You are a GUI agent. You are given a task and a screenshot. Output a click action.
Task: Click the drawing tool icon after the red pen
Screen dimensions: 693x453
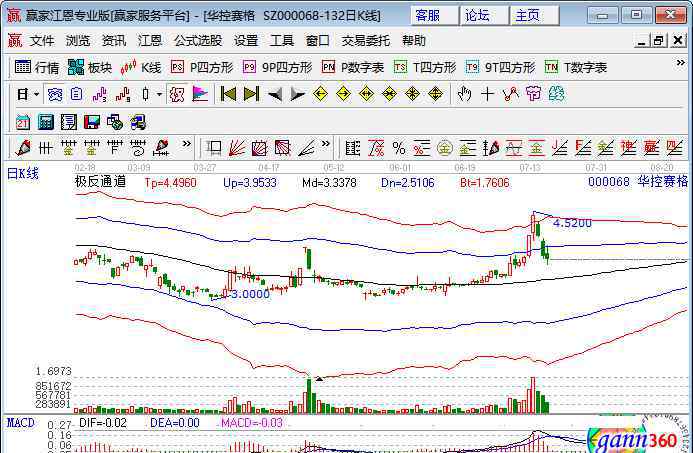tap(46, 148)
